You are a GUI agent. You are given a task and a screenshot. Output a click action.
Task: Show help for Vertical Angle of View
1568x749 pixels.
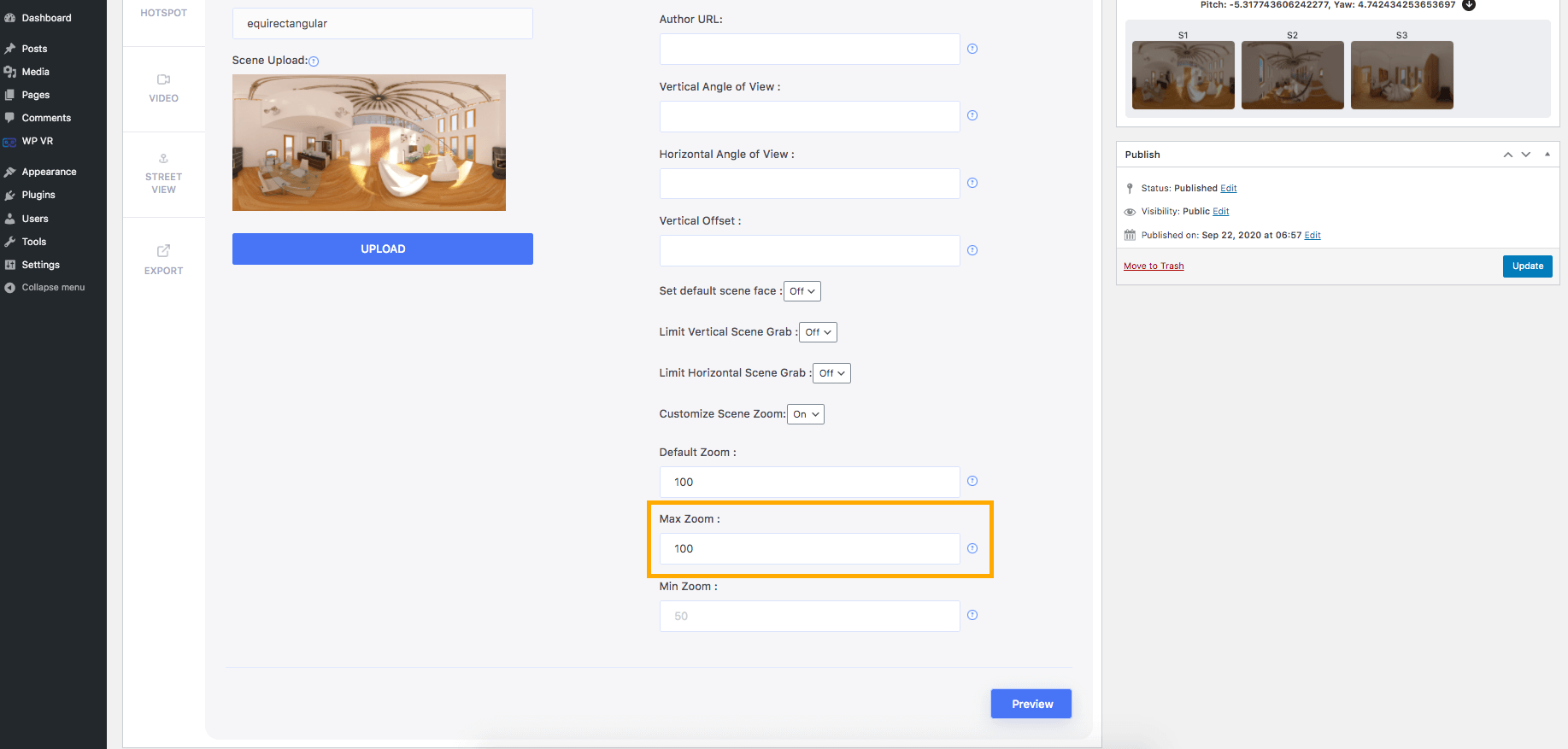972,115
